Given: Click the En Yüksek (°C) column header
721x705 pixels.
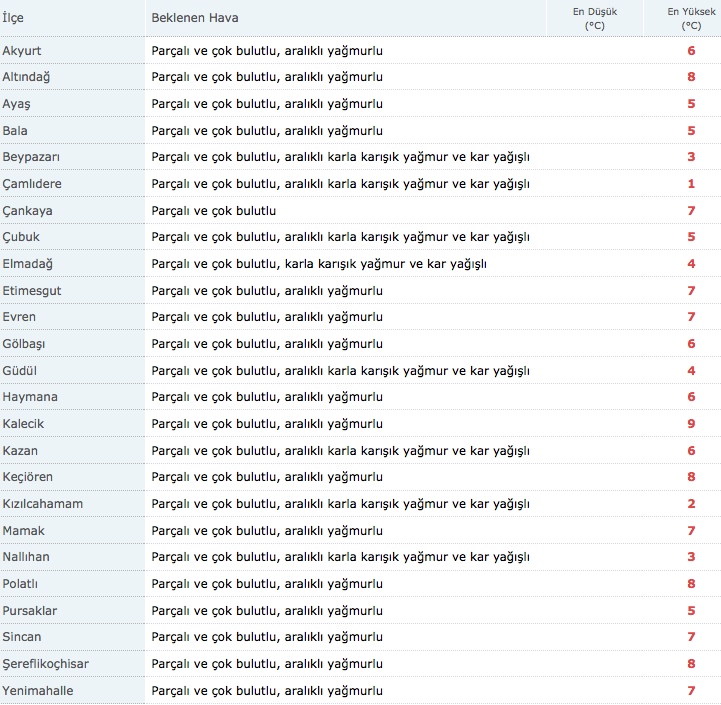Looking at the screenshot, I should [690, 18].
